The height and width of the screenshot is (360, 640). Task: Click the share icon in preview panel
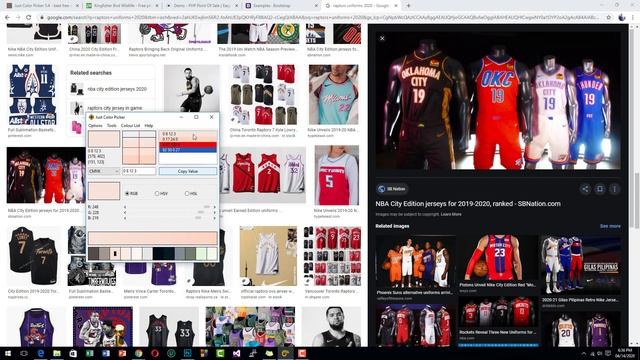[x=585, y=189]
